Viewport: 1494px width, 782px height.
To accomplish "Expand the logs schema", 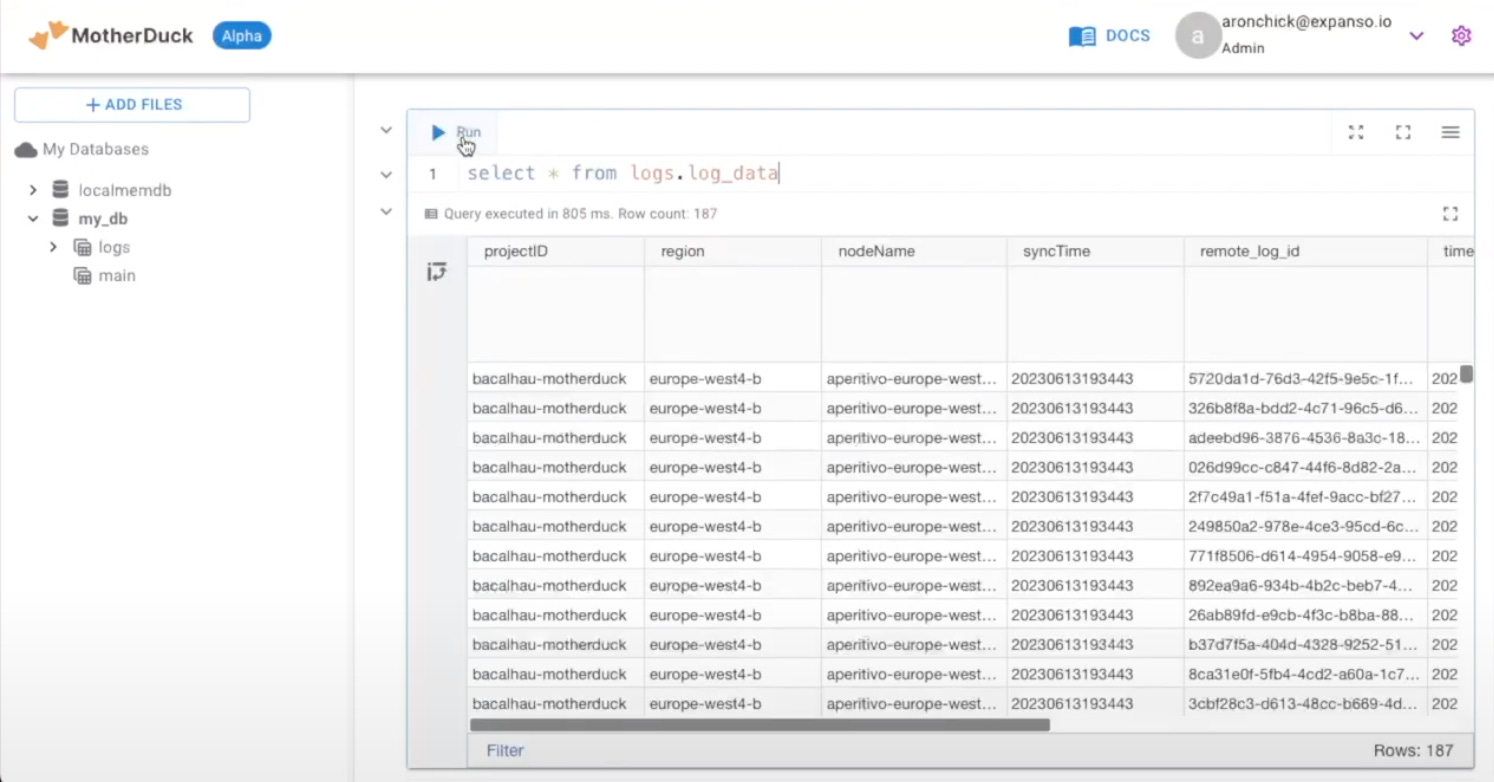I will (54, 247).
